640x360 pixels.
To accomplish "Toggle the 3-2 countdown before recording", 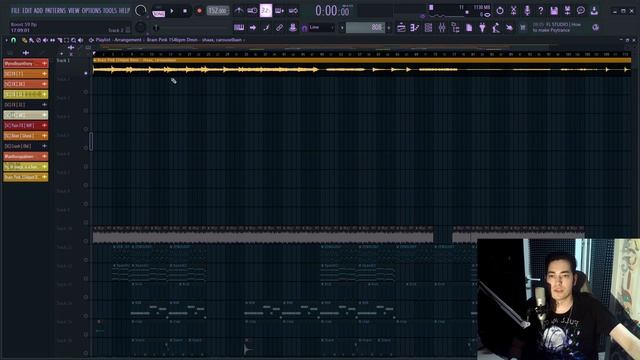I will [x=266, y=11].
